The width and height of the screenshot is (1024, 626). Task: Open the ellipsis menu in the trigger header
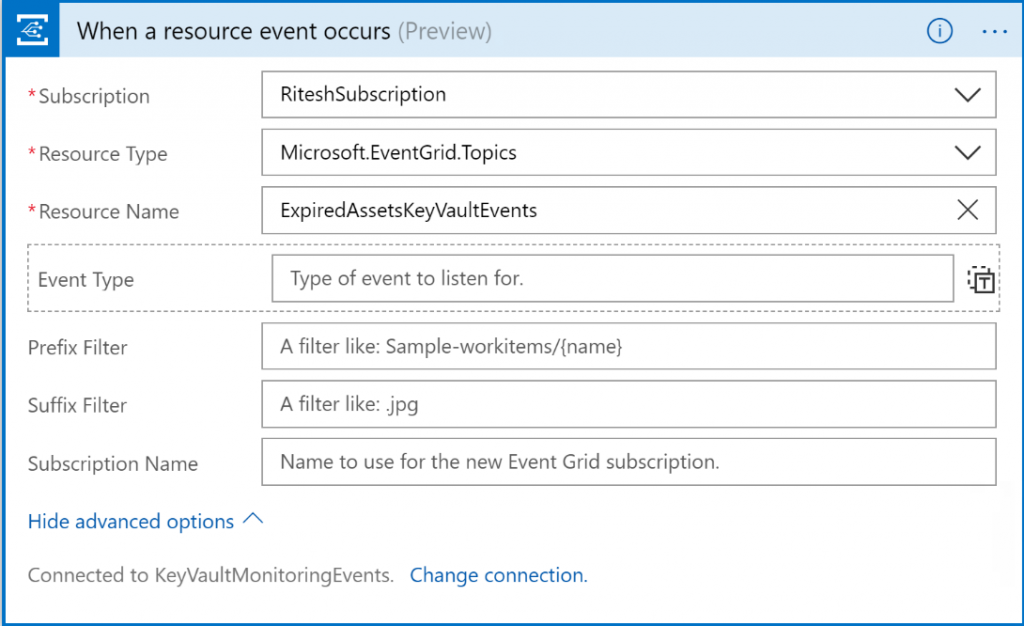994,31
